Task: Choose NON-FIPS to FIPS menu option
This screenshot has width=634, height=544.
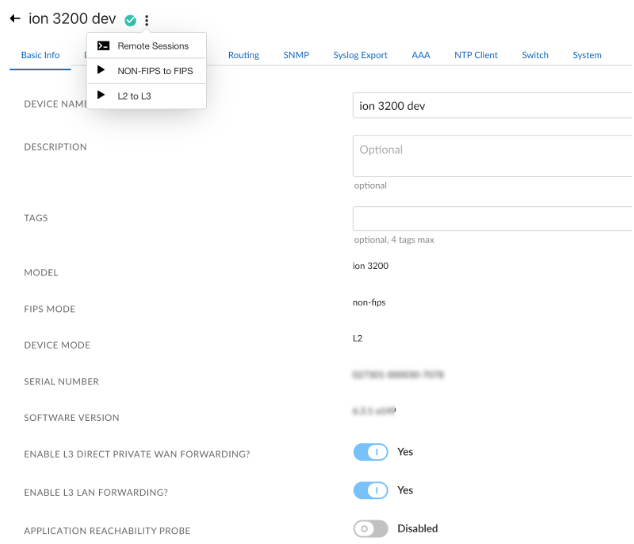Action: (155, 71)
